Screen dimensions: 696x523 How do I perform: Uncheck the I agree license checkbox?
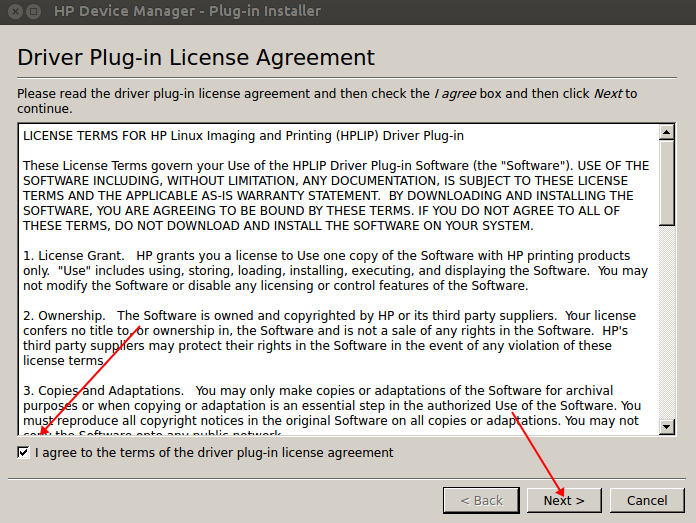tap(23, 452)
